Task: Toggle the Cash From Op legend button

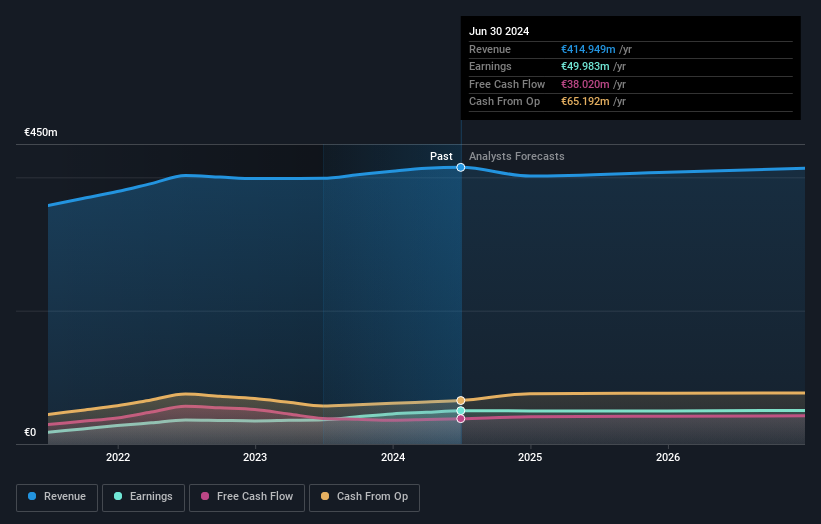Action: (364, 497)
